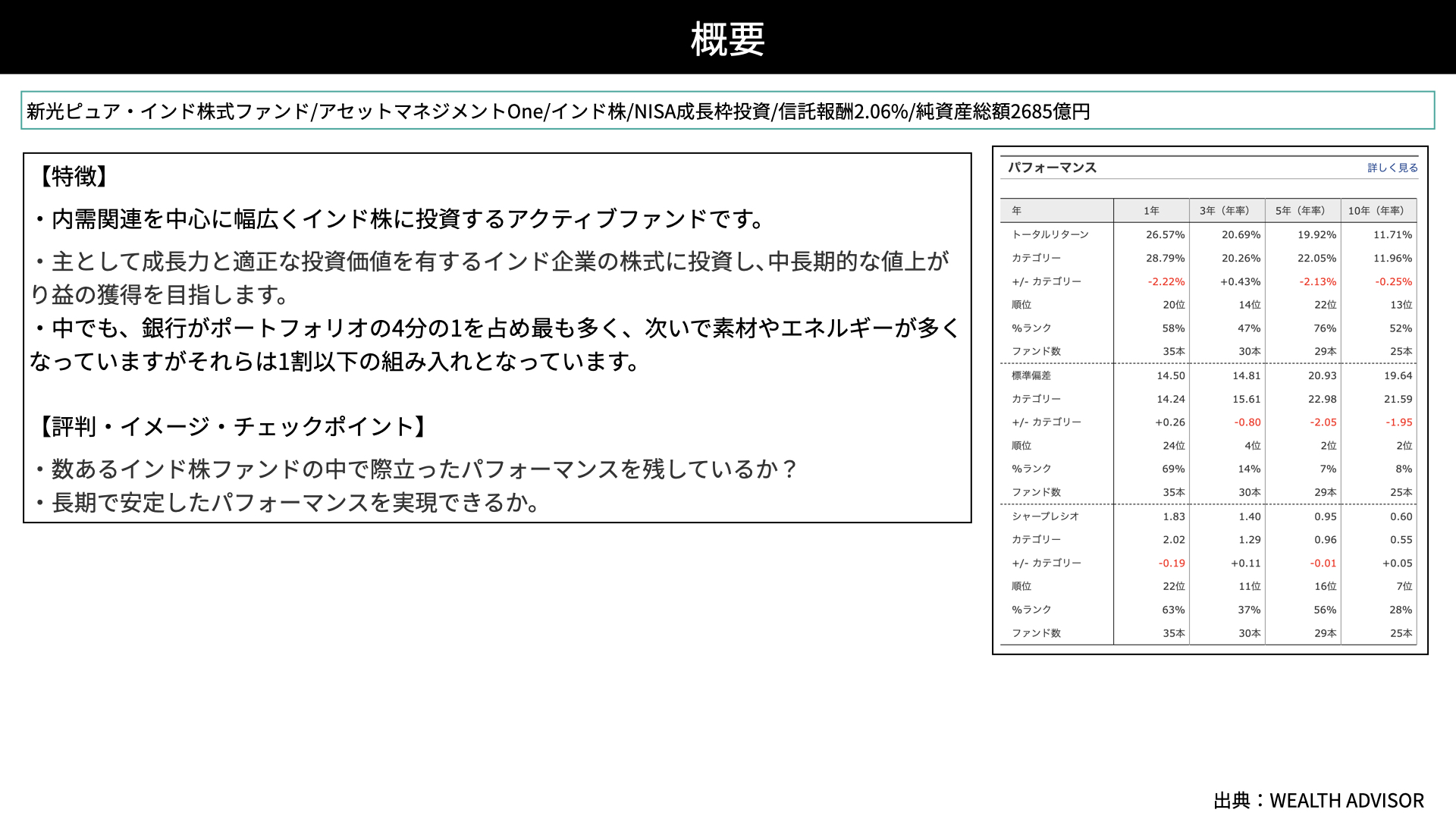
Task: Click the bullet starting 中でも、銀行がポートフォリオ
Action: pyautogui.click(x=495, y=344)
